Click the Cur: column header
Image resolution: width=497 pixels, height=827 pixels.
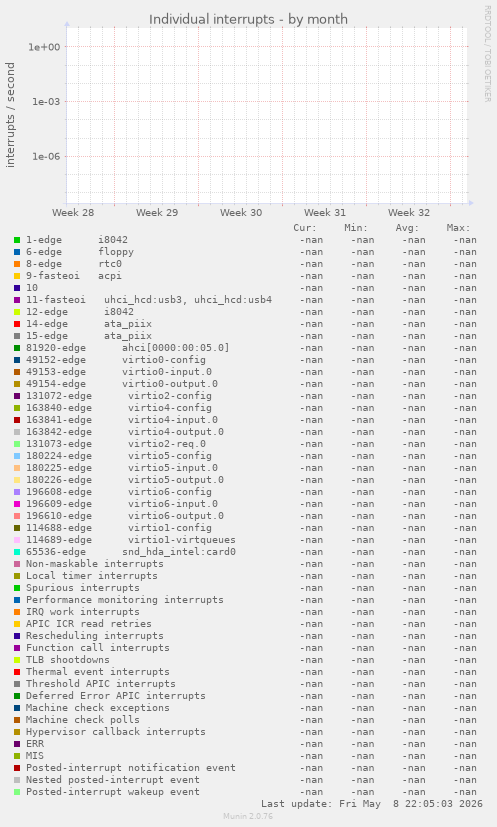(305, 228)
